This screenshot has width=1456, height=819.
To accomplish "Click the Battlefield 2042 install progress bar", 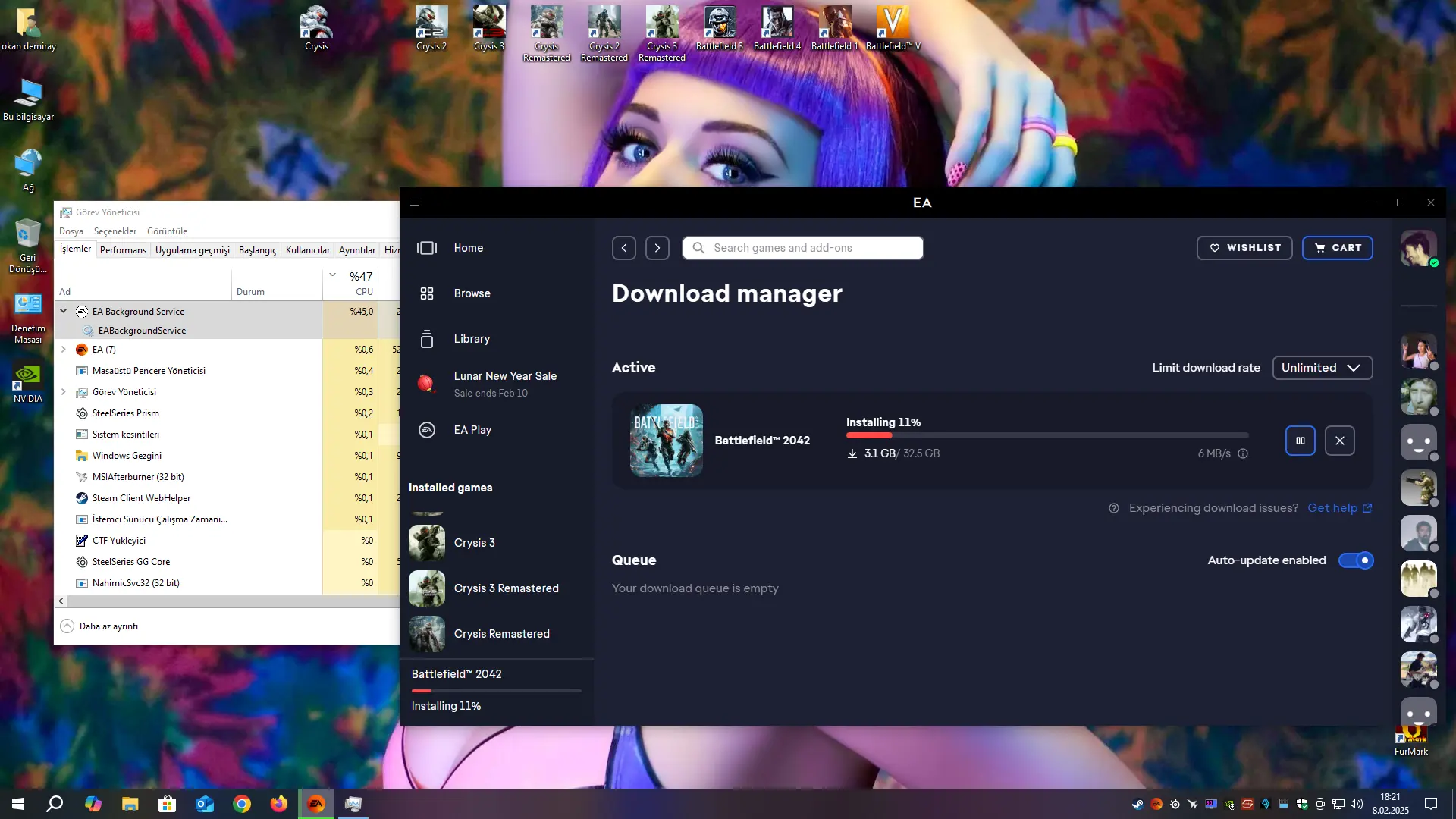I will pyautogui.click(x=1046, y=435).
